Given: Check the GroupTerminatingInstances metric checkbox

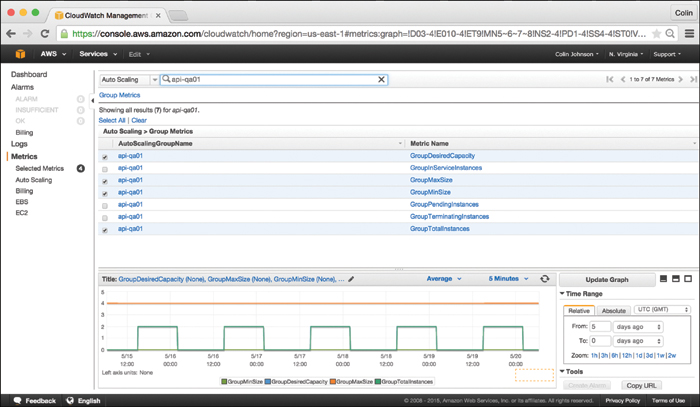Looking at the screenshot, I should pos(105,218).
